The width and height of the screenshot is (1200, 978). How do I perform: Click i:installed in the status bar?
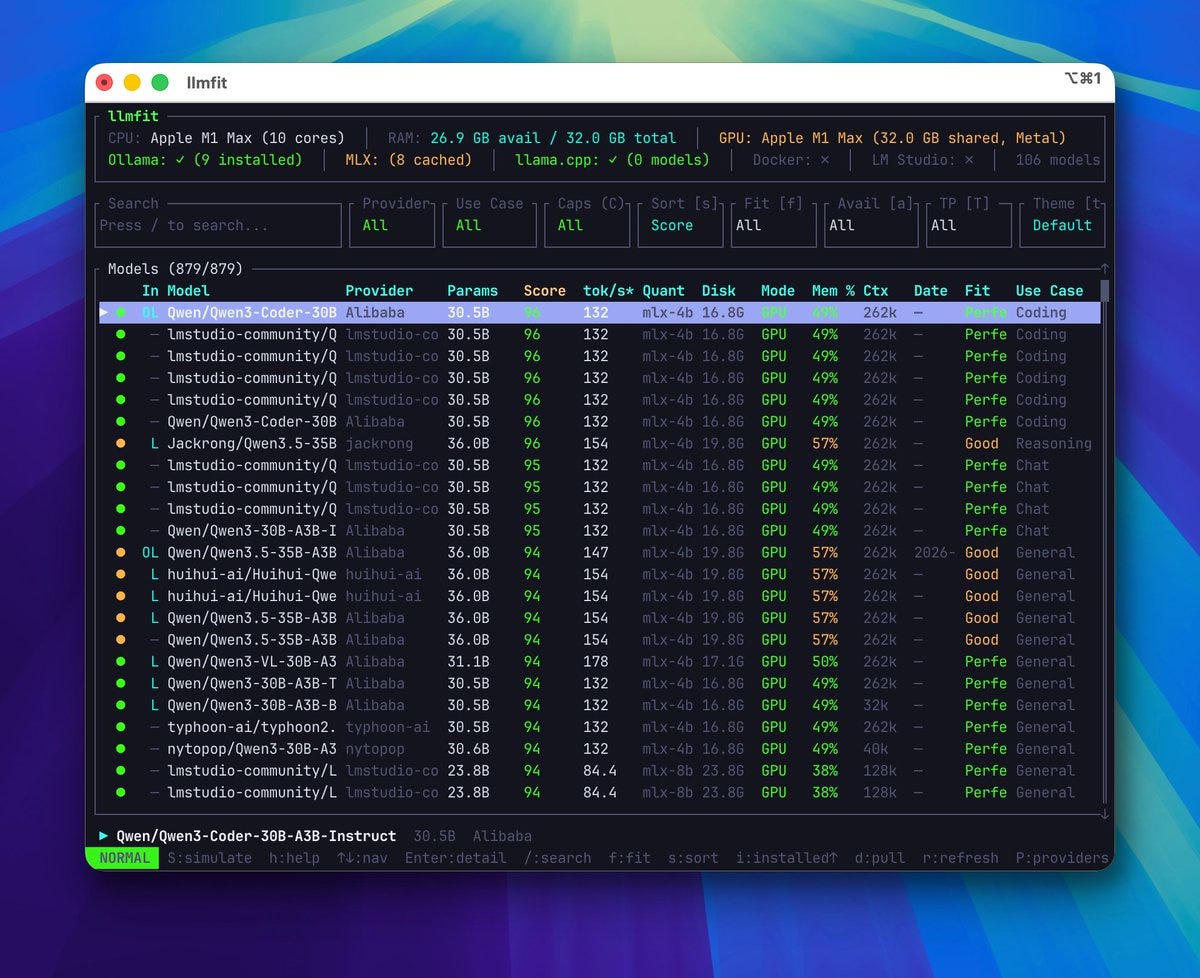click(x=787, y=858)
